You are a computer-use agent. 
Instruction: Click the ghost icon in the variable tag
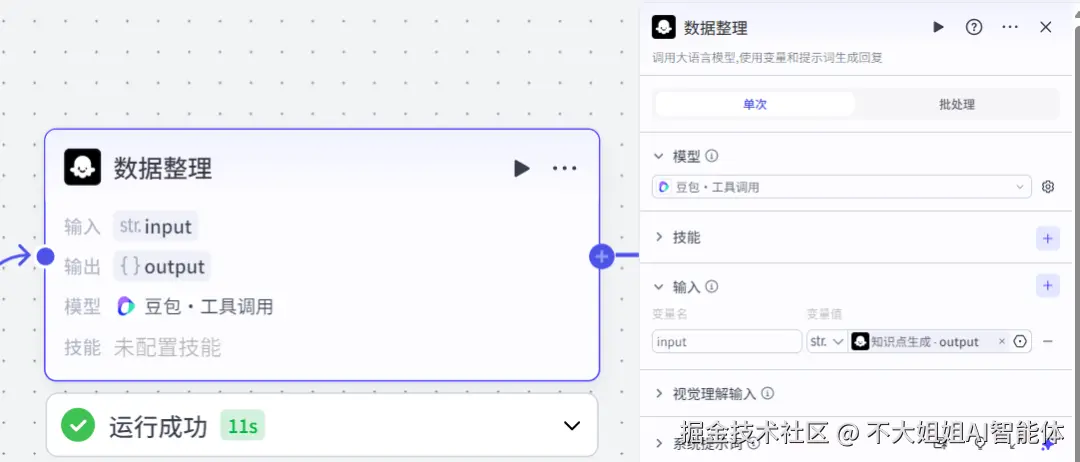coord(860,342)
